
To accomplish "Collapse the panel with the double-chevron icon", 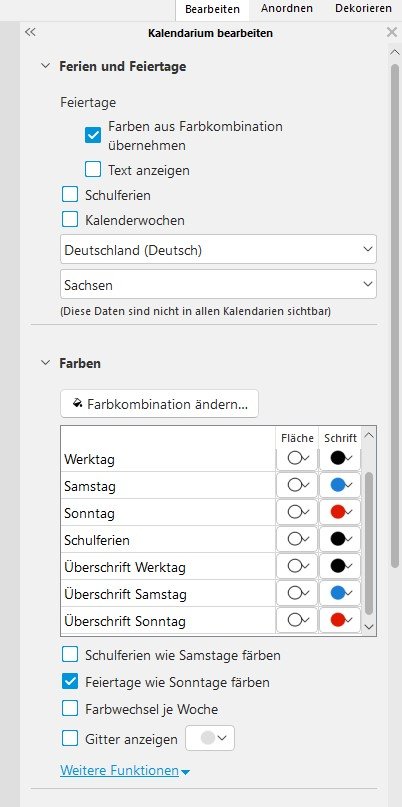I will pos(30,32).
